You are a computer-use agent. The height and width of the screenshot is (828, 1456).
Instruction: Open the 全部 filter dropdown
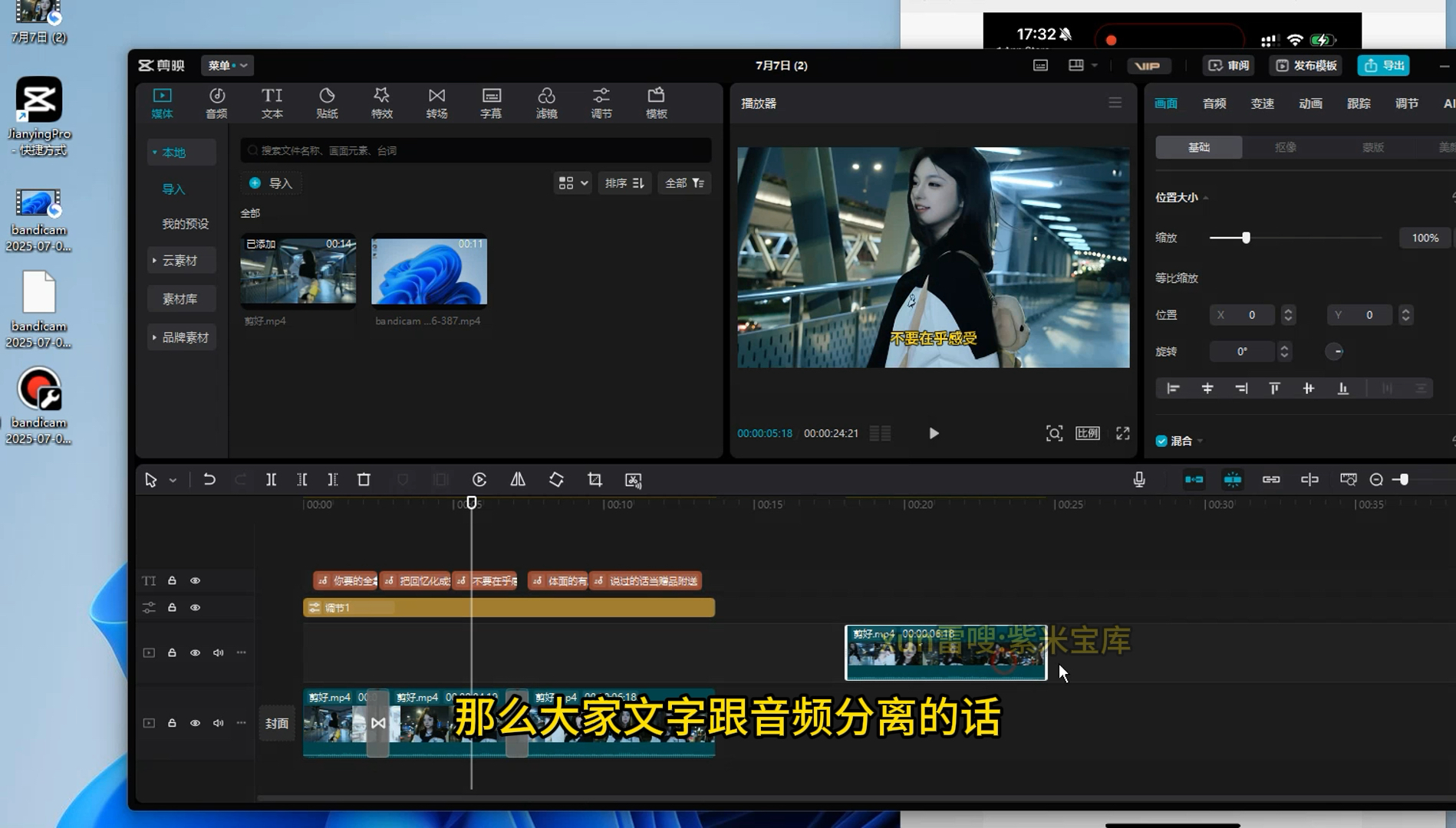point(684,183)
